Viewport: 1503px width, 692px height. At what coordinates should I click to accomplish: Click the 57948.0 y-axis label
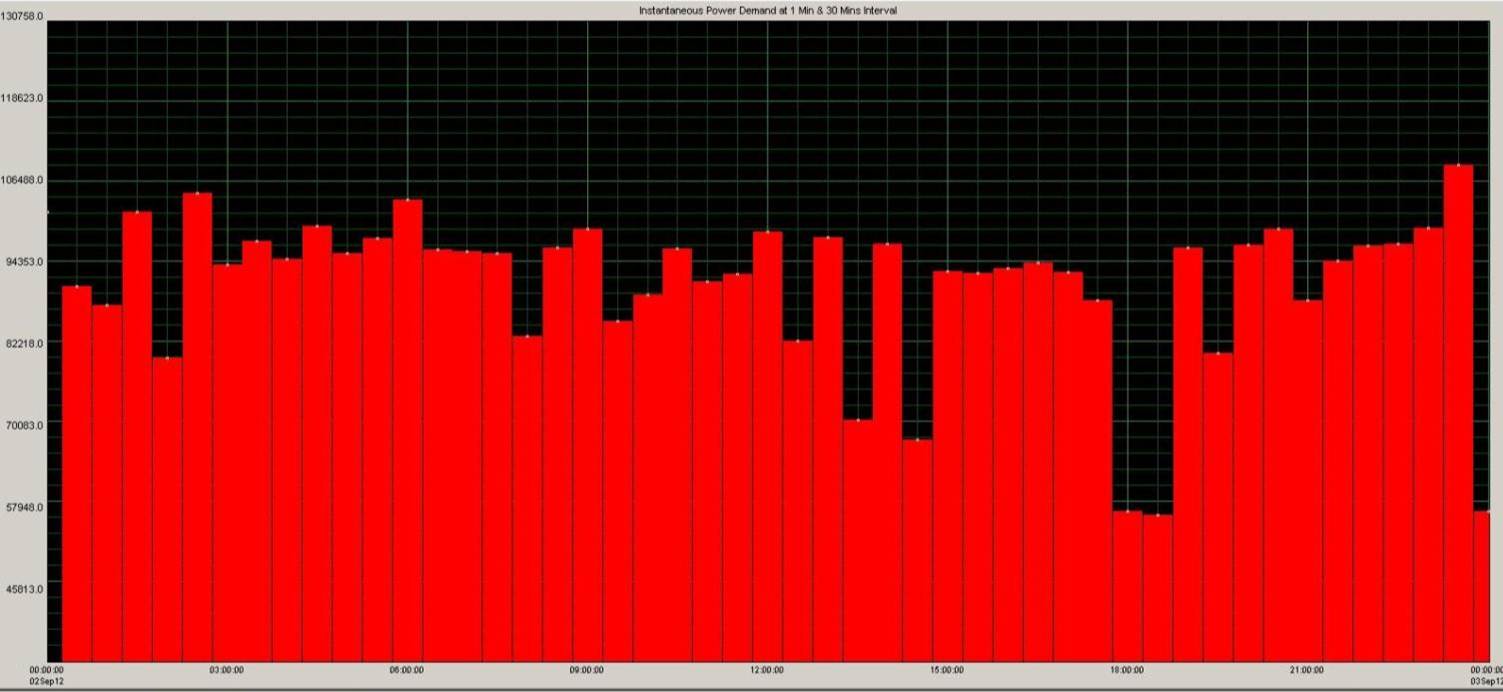pos(24,507)
